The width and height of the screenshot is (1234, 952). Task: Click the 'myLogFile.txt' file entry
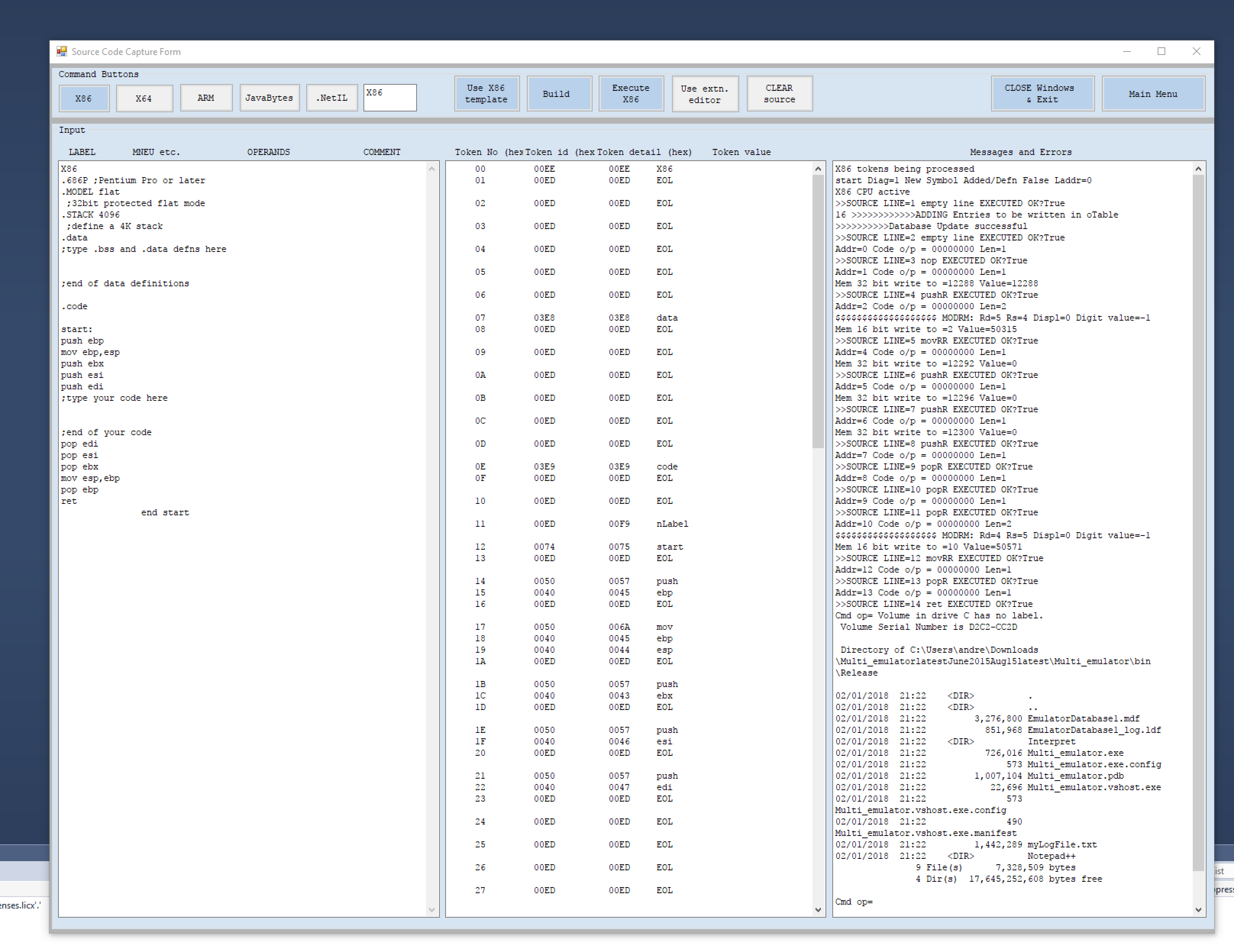pyautogui.click(x=1062, y=845)
